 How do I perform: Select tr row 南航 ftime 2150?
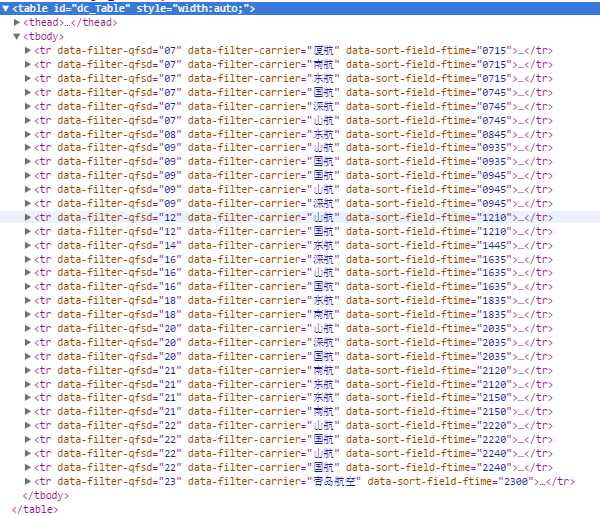[293, 411]
